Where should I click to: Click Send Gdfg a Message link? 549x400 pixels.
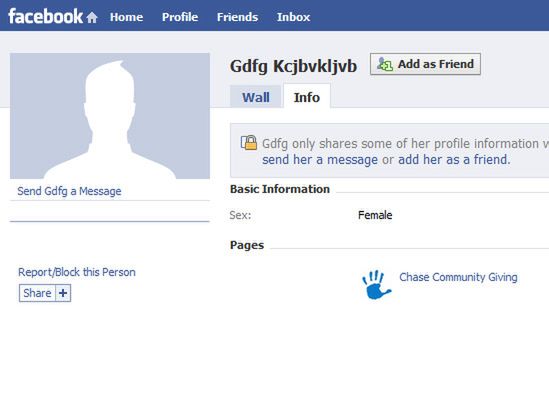point(69,191)
